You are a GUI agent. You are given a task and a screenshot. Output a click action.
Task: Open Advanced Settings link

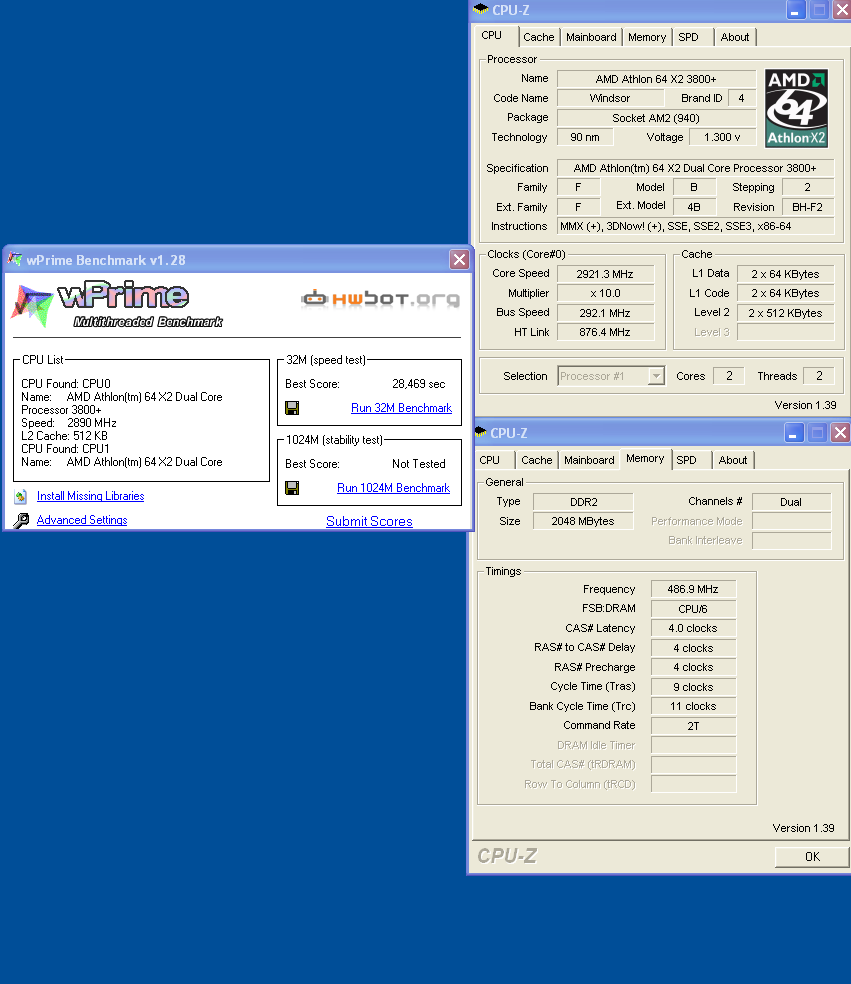(82, 520)
